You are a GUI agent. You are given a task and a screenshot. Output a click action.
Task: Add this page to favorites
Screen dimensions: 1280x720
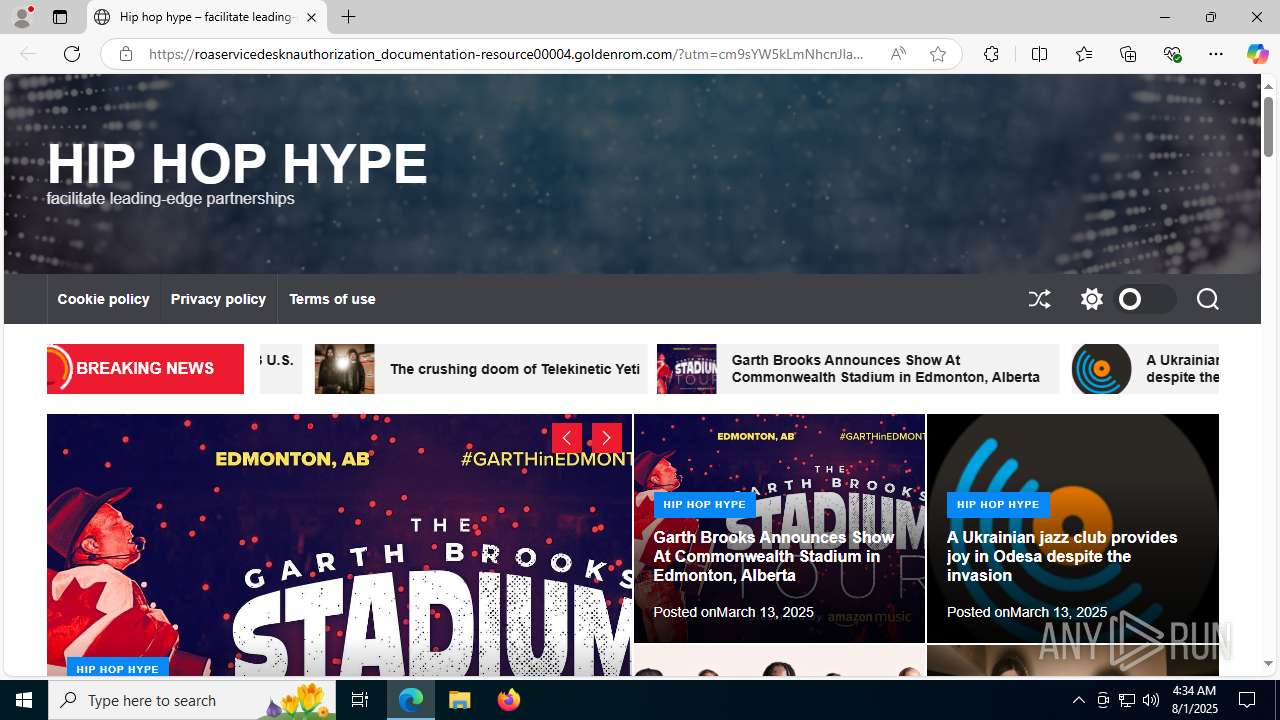(937, 54)
